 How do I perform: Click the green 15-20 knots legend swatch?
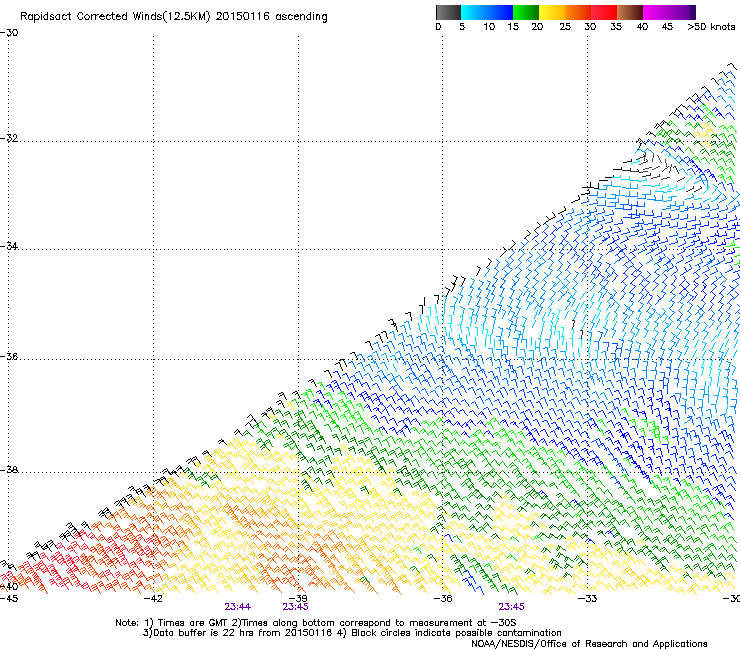click(x=526, y=12)
